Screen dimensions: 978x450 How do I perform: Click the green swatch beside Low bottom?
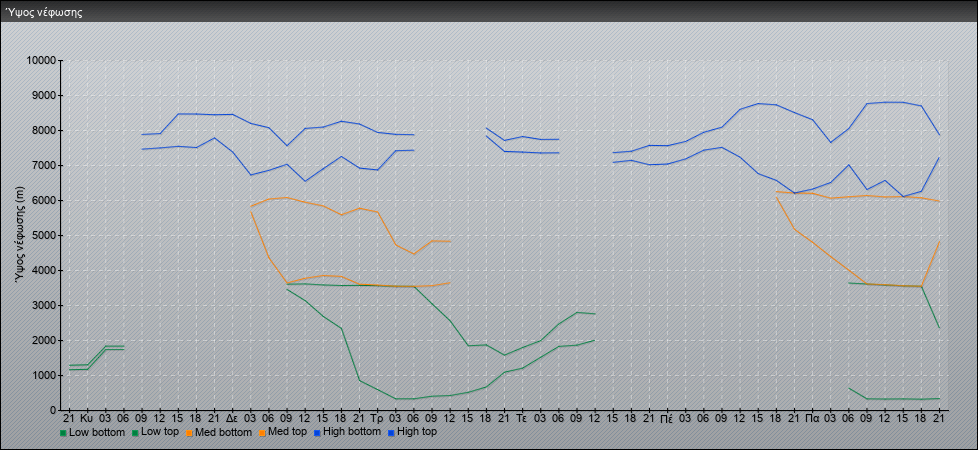[63, 432]
